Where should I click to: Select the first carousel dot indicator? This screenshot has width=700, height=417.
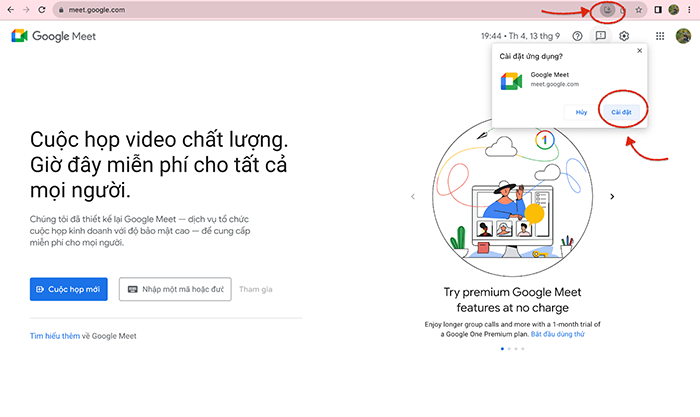coord(502,349)
